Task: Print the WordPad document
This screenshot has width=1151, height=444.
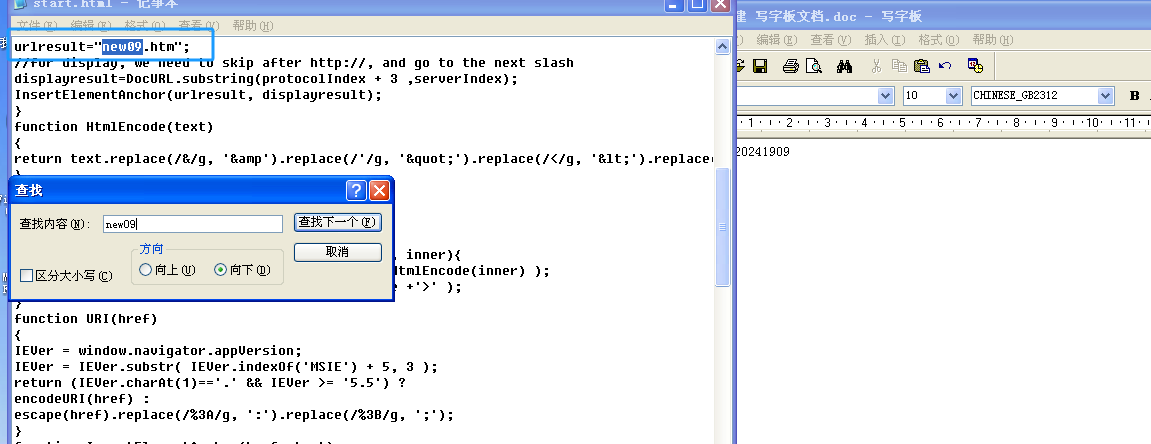Action: [x=791, y=67]
